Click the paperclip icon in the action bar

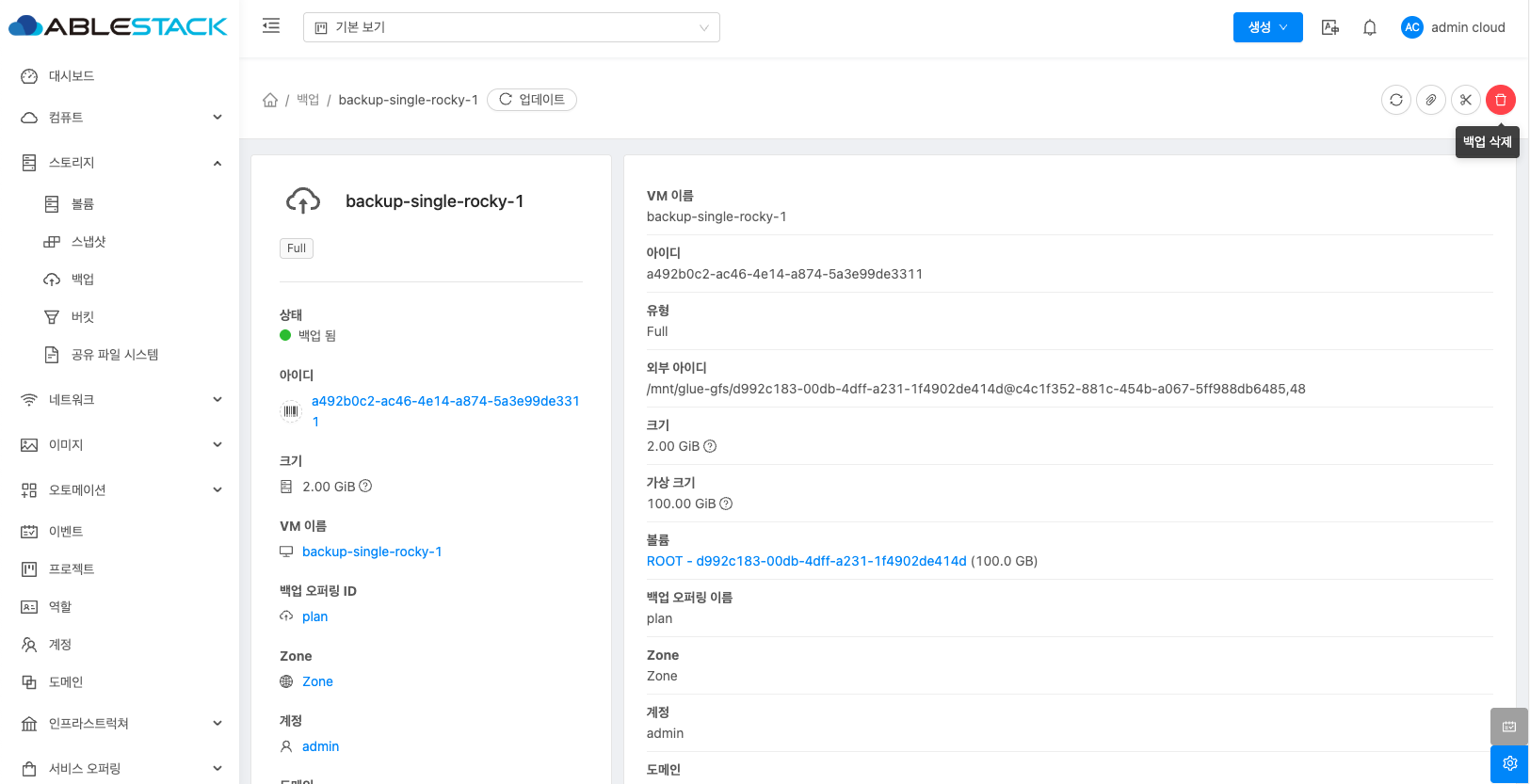[1430, 100]
